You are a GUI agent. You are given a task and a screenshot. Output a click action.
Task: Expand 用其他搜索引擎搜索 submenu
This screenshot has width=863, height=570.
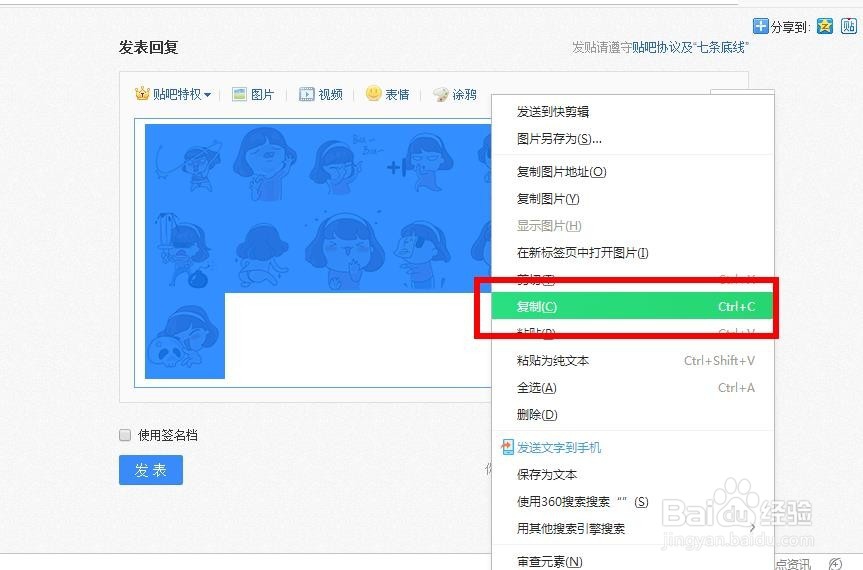(x=633, y=528)
